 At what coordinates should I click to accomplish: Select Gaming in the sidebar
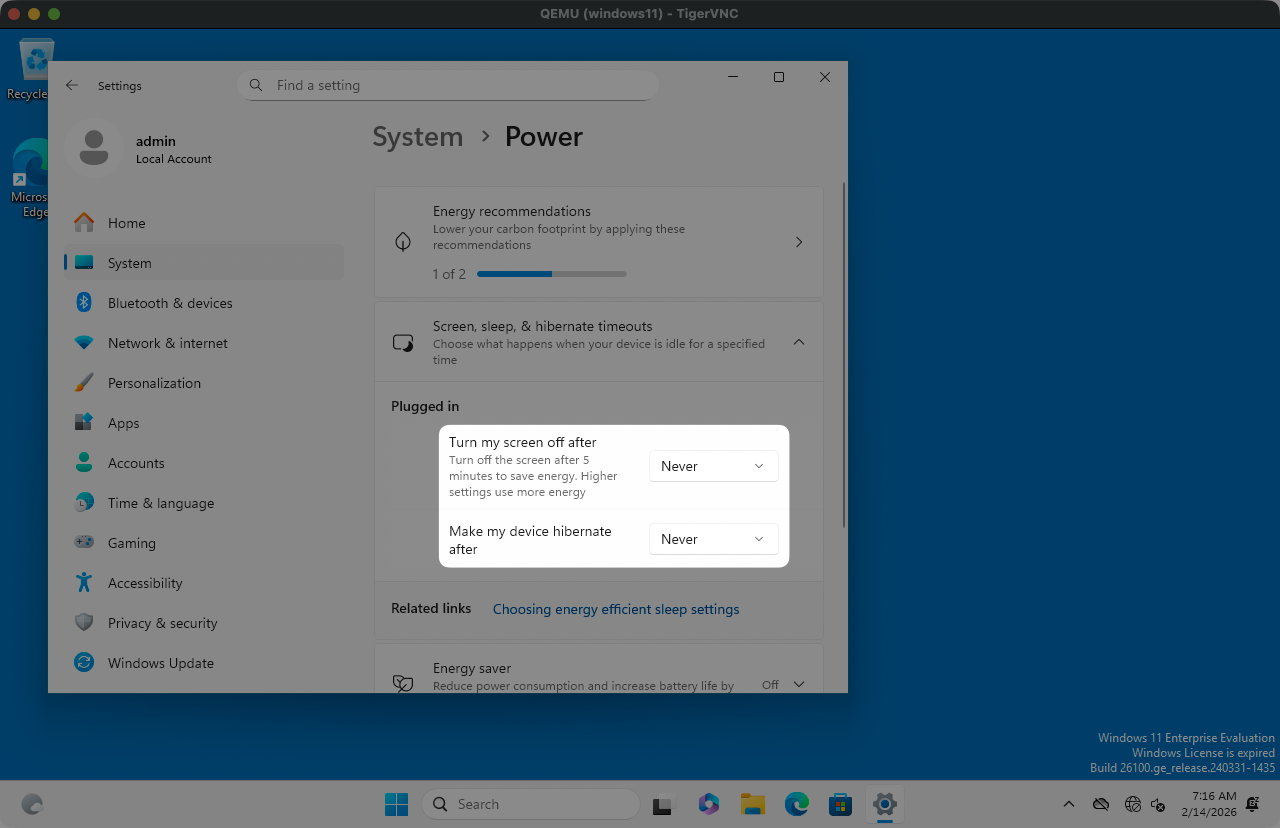point(132,543)
